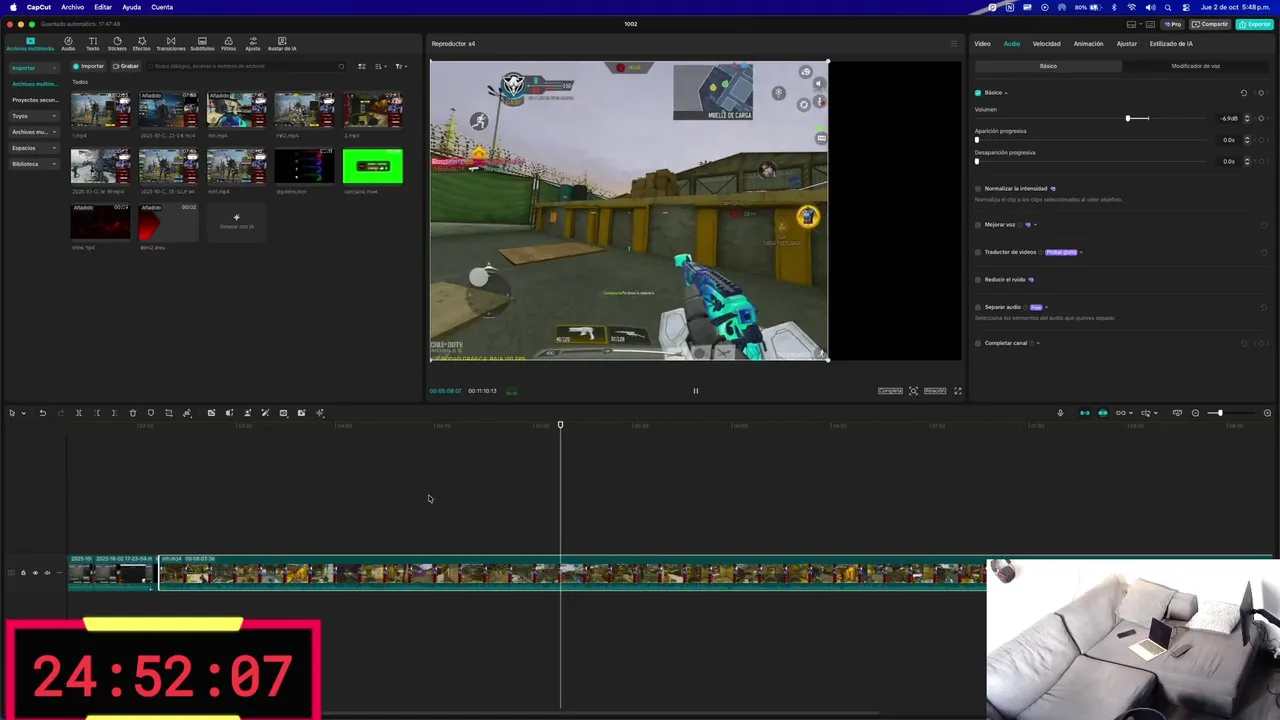Open the Subtítulos panel
Viewport: 1280px width, 720px height.
point(202,43)
